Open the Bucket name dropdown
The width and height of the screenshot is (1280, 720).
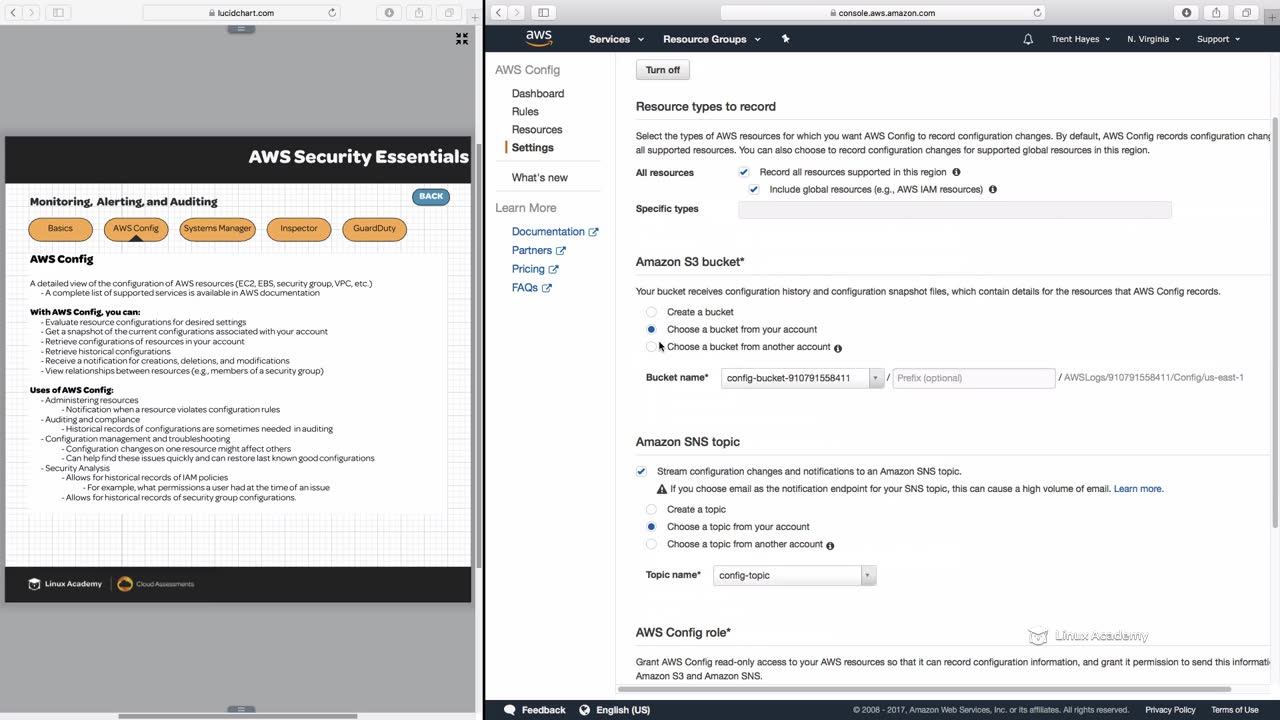coord(875,378)
